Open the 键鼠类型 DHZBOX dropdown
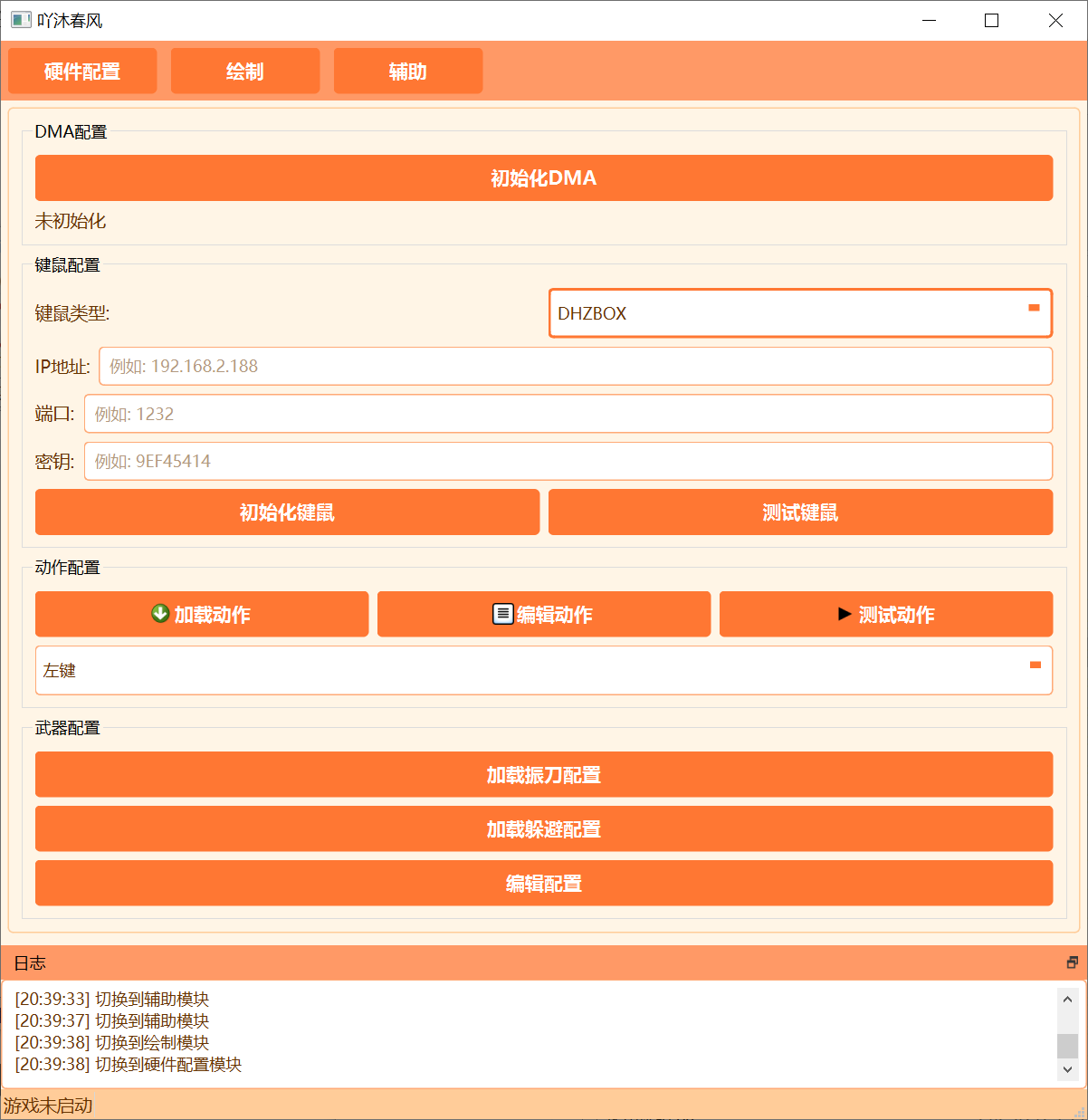The width and height of the screenshot is (1088, 1120). click(800, 313)
